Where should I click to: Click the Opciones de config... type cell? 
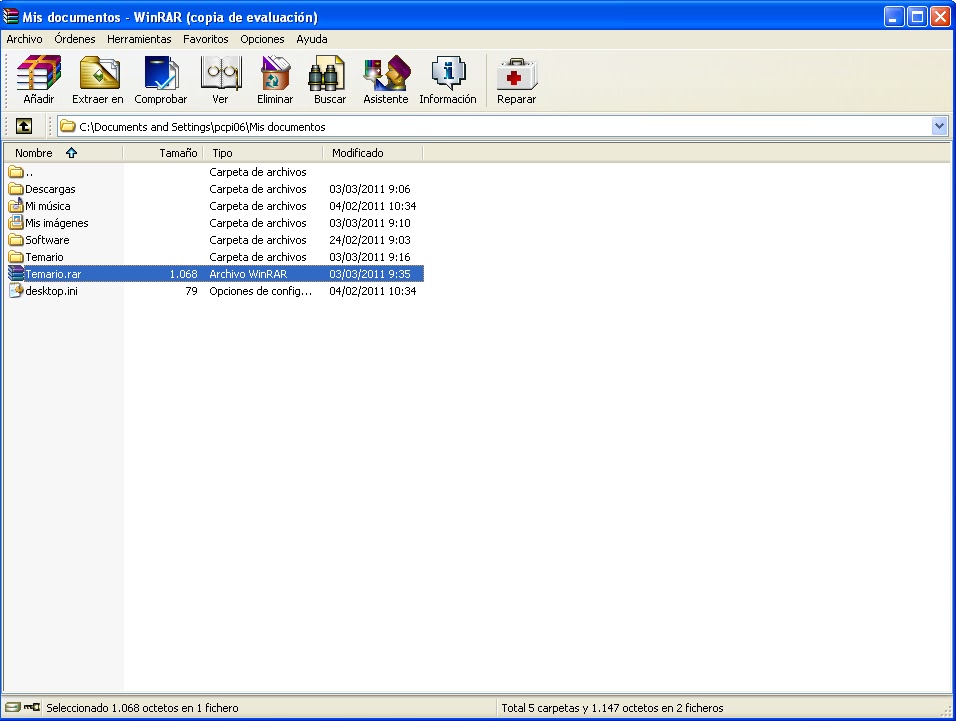coord(260,291)
